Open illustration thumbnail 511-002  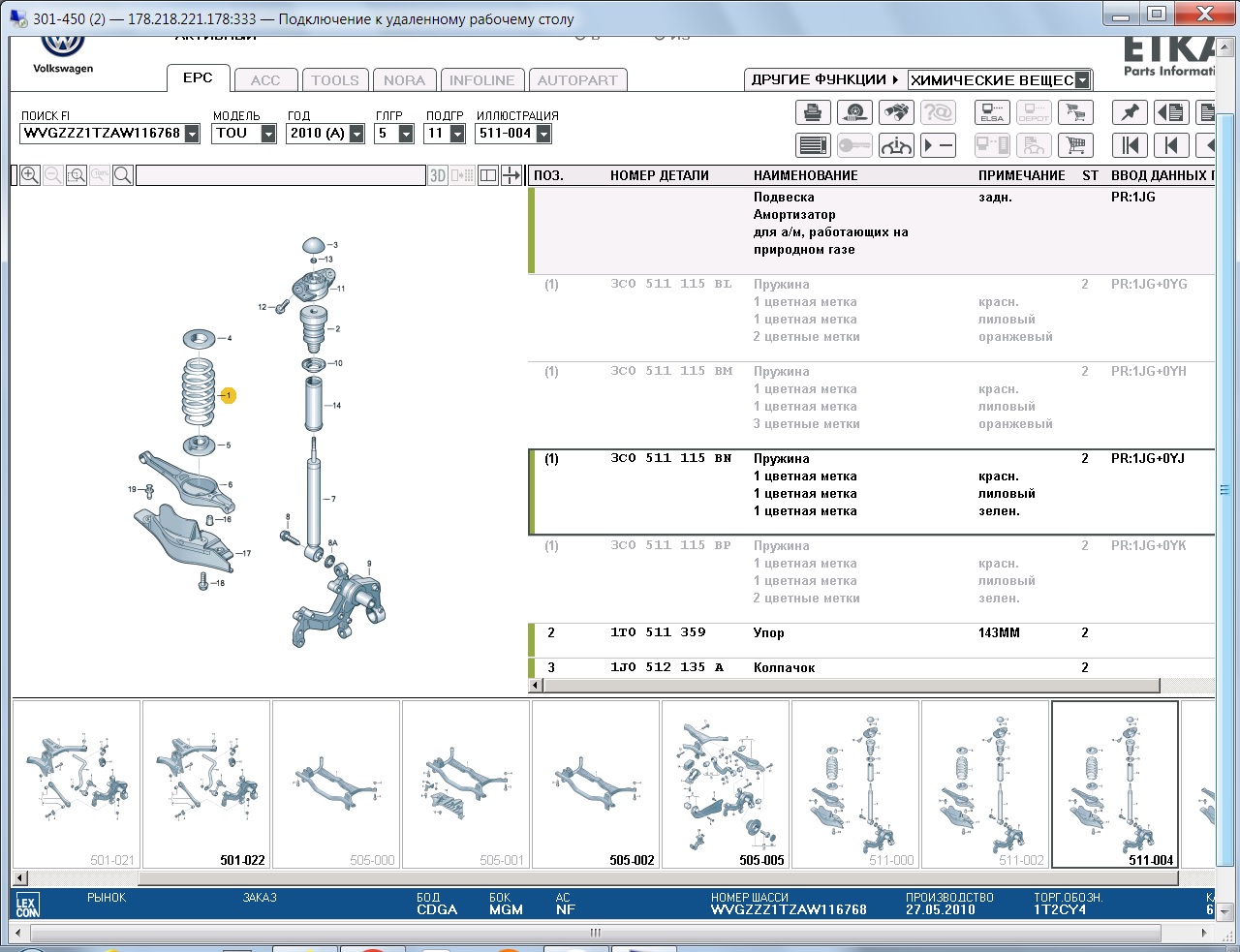click(x=985, y=784)
